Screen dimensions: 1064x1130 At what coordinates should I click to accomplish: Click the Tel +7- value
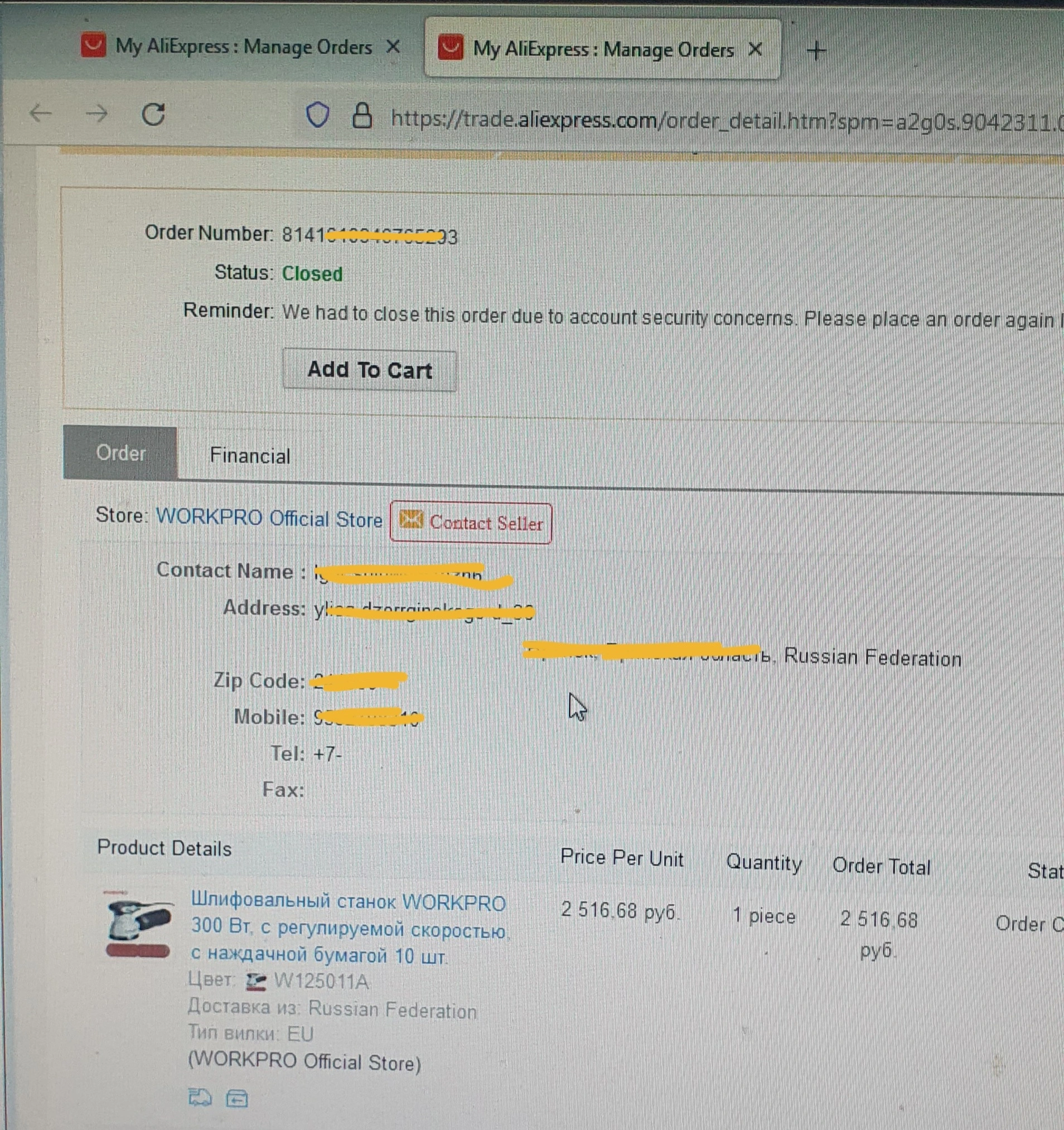pos(327,754)
